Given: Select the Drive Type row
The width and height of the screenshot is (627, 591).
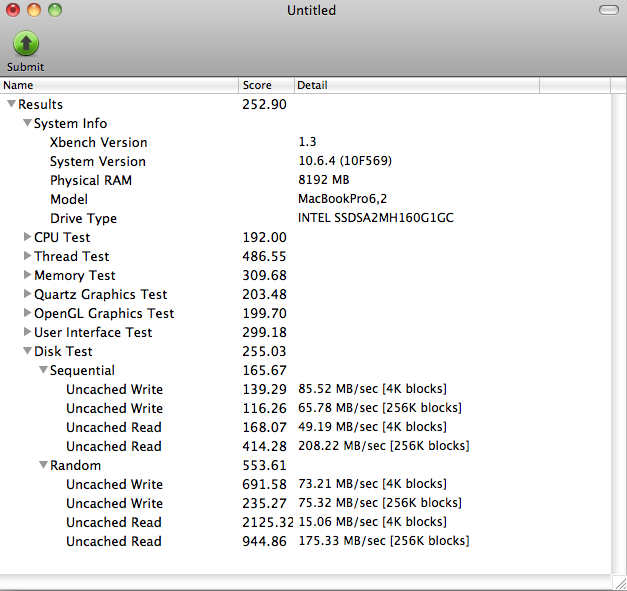Looking at the screenshot, I should pyautogui.click(x=306, y=218).
